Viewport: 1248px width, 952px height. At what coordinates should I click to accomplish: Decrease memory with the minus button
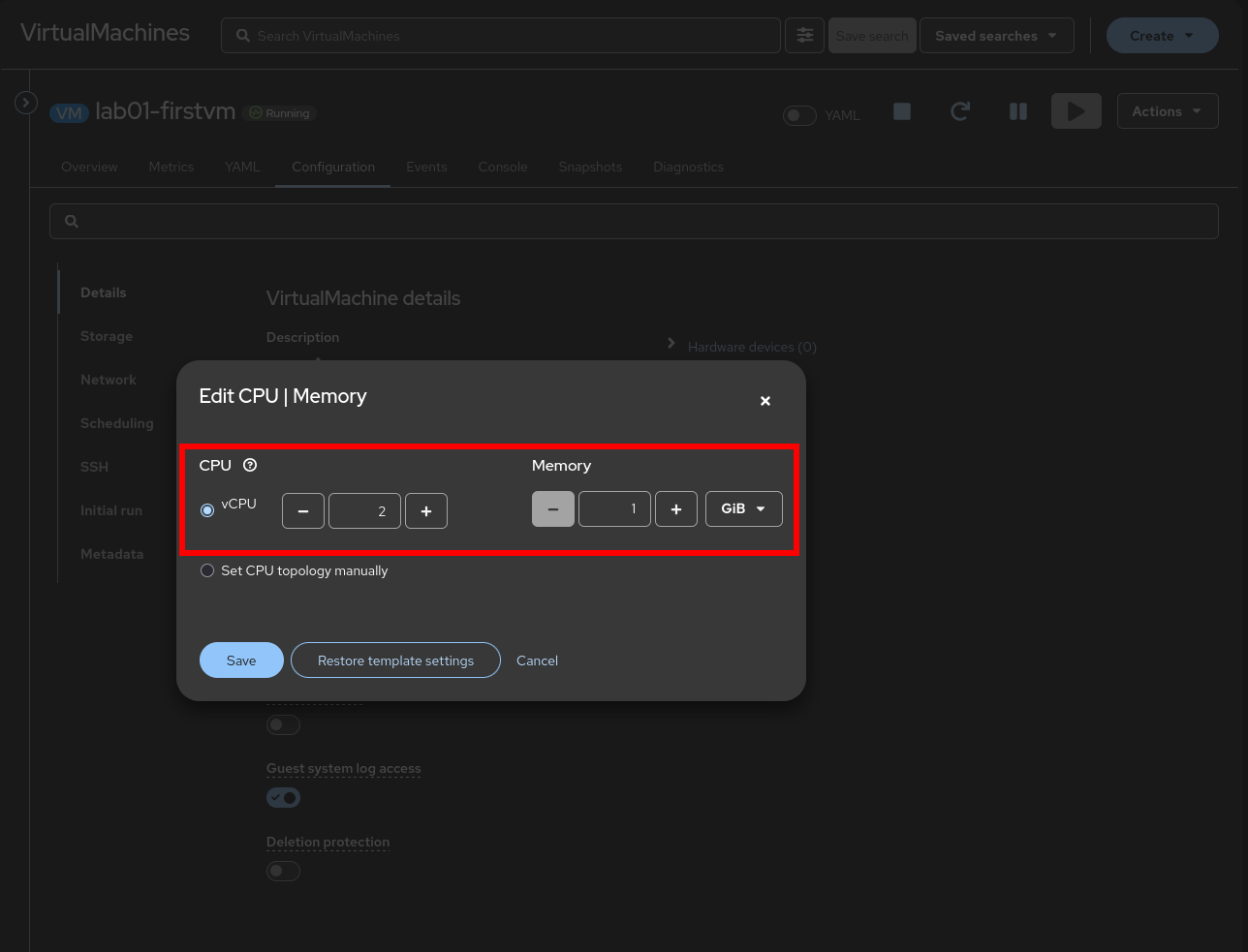click(553, 508)
